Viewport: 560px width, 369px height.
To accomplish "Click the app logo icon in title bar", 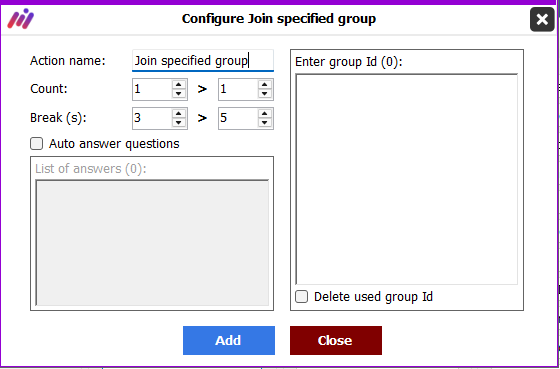I will click(x=21, y=19).
